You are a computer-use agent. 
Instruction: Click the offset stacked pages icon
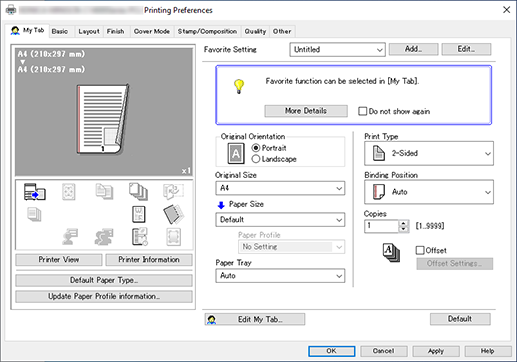(x=391, y=253)
